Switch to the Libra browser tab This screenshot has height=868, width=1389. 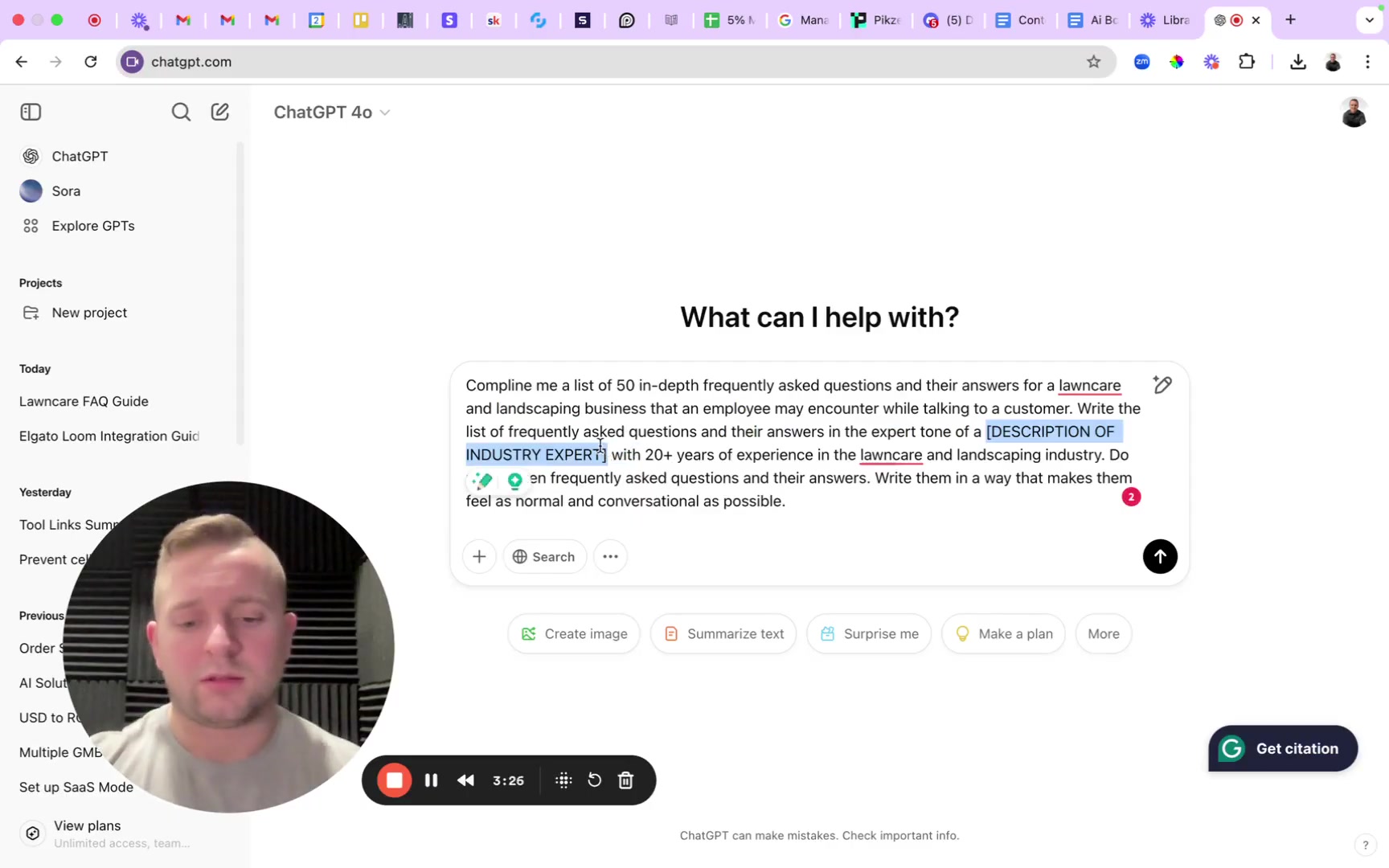1166,20
